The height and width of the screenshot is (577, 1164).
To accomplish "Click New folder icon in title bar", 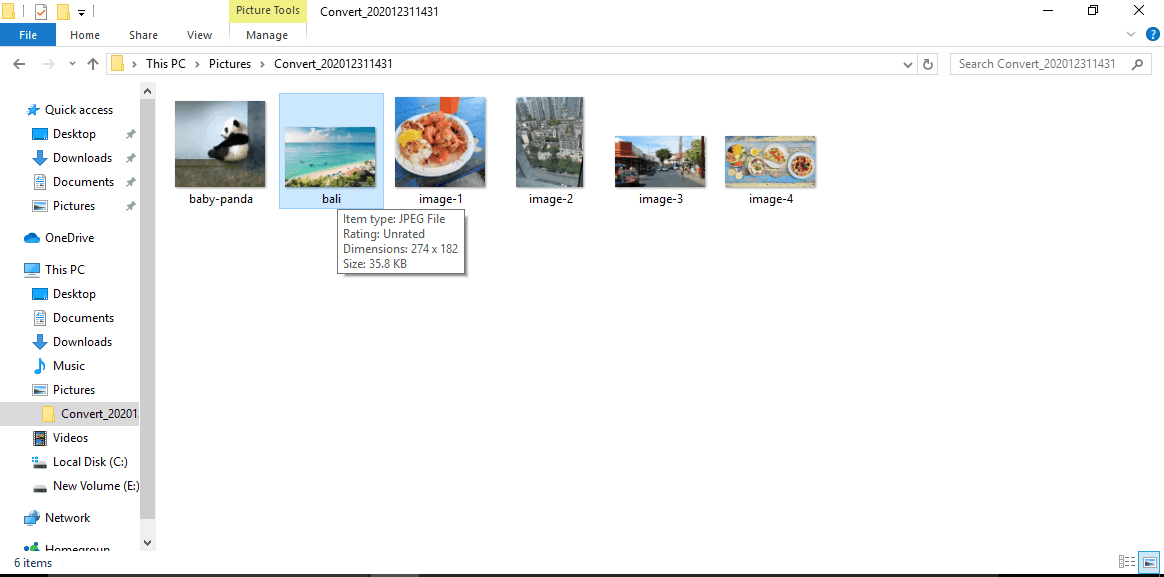I will pyautogui.click(x=63, y=12).
